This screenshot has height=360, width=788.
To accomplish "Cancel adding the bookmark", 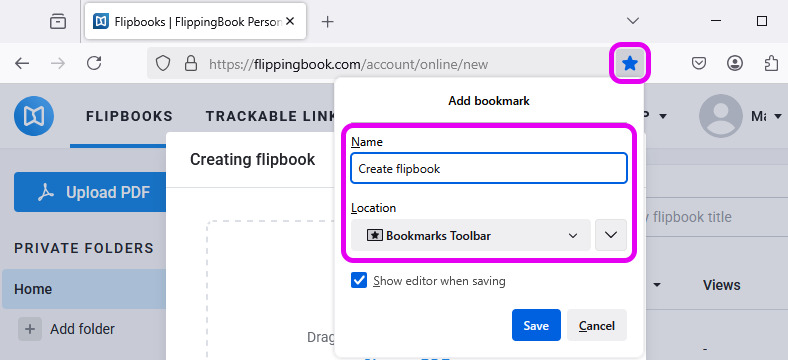I will (x=597, y=325).
